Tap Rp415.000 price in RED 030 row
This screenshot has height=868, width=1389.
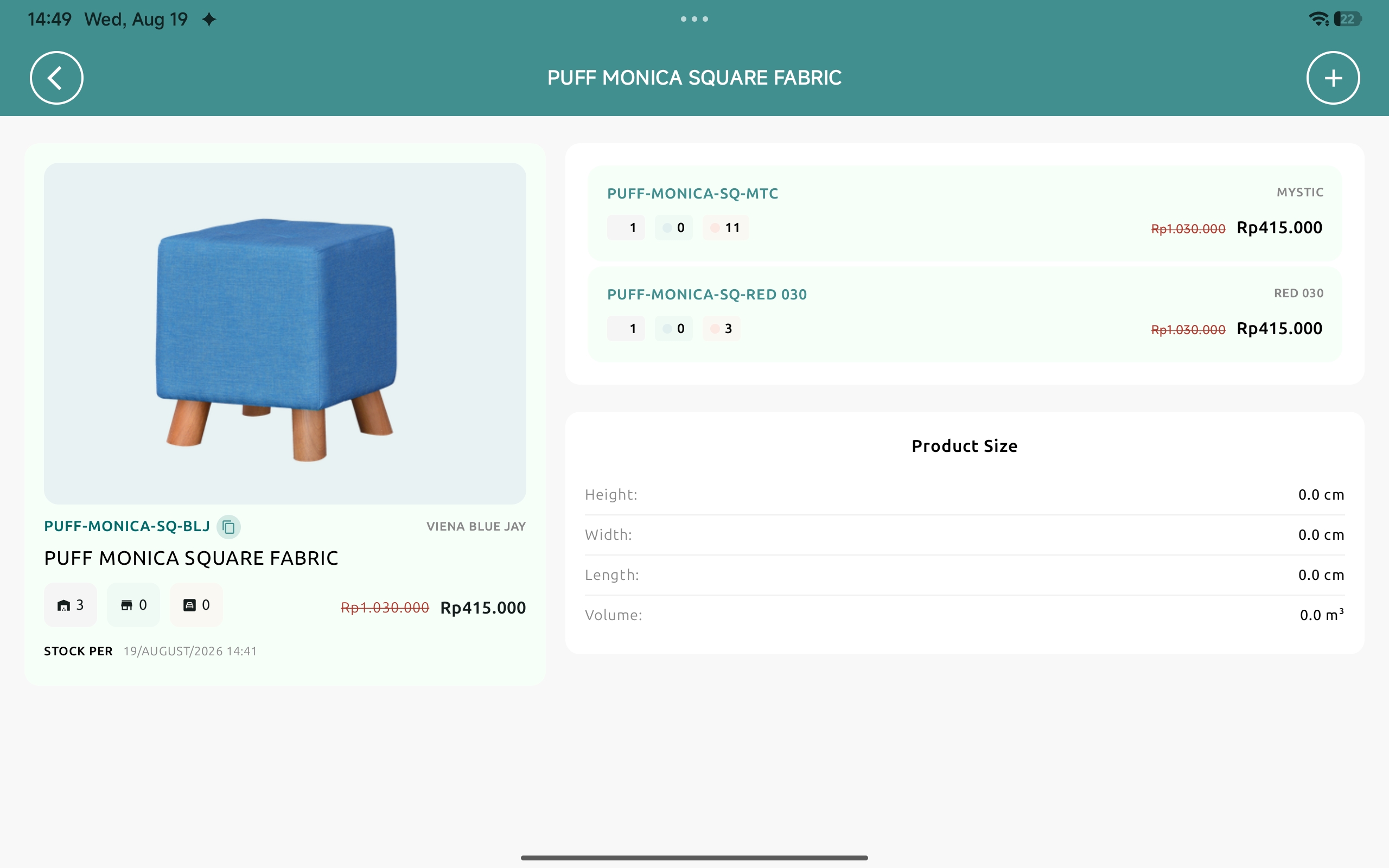1279,329
